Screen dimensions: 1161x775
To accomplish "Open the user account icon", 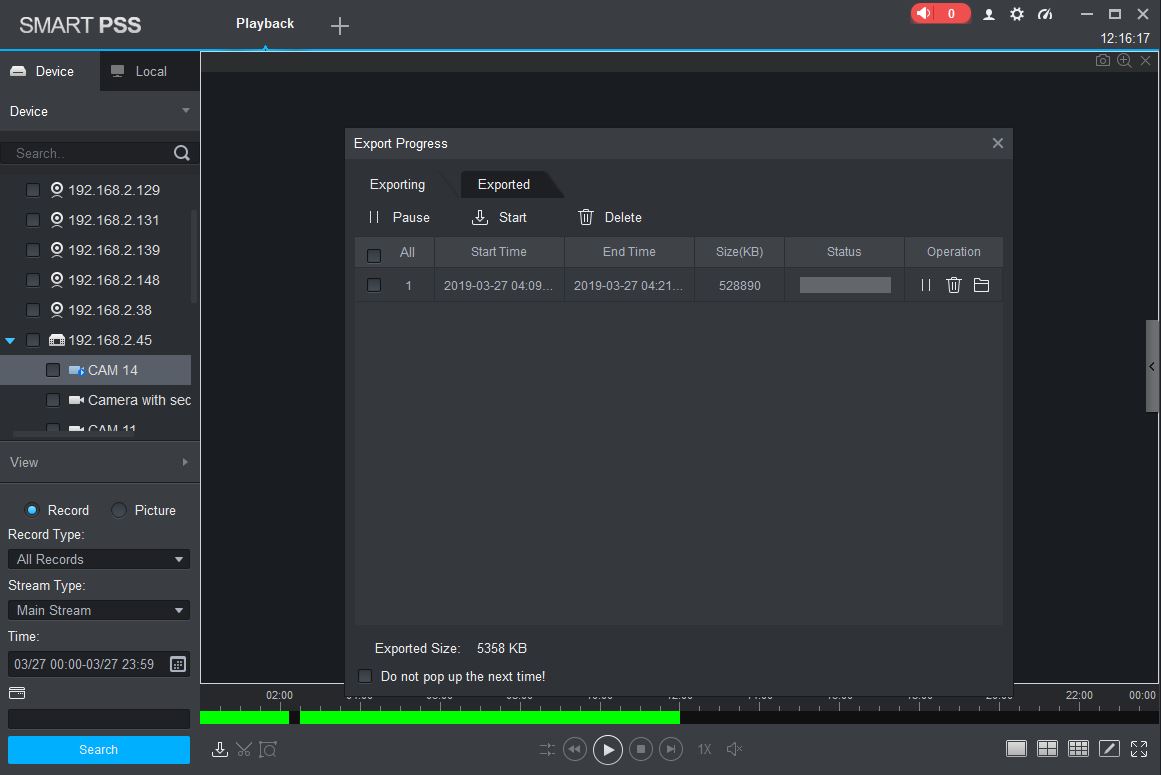I will click(988, 14).
